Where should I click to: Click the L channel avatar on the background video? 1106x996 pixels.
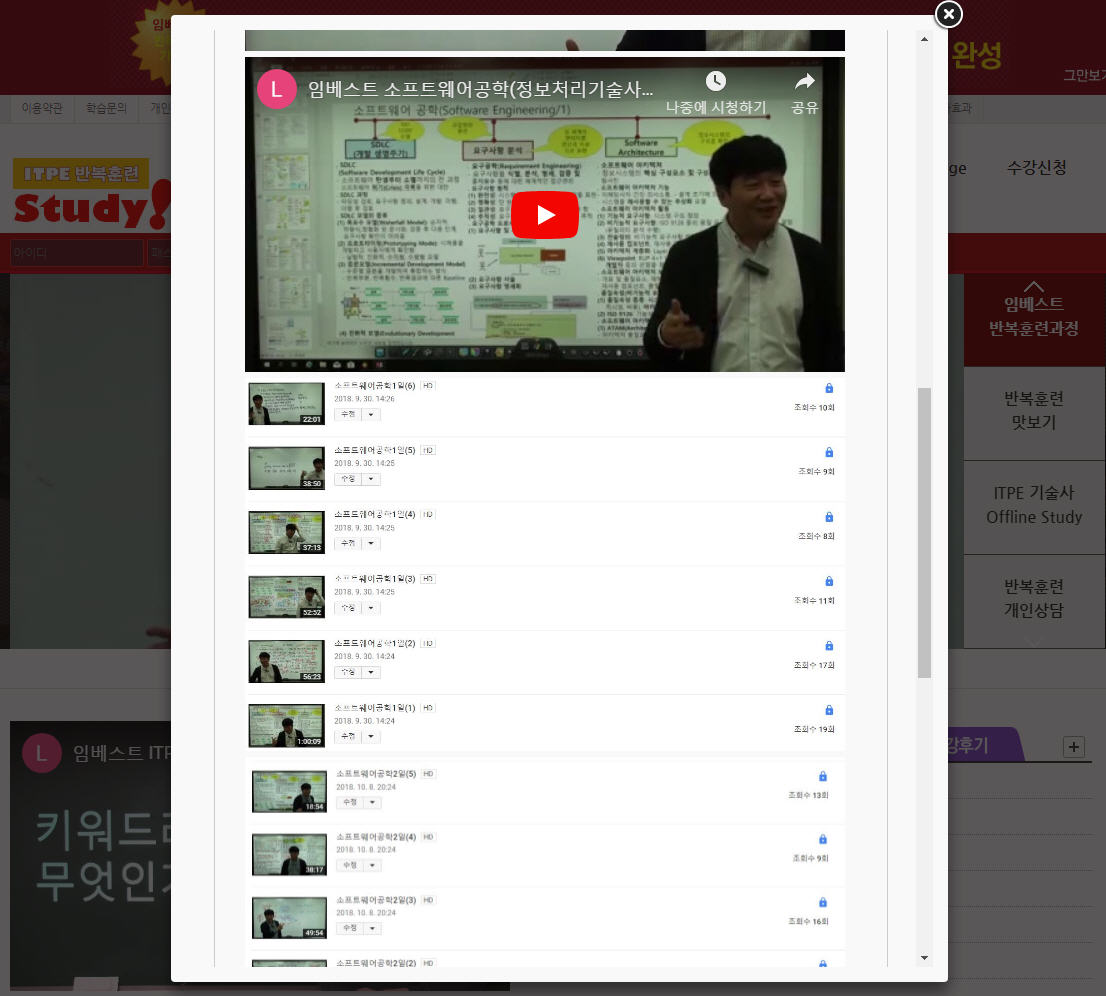pos(42,753)
